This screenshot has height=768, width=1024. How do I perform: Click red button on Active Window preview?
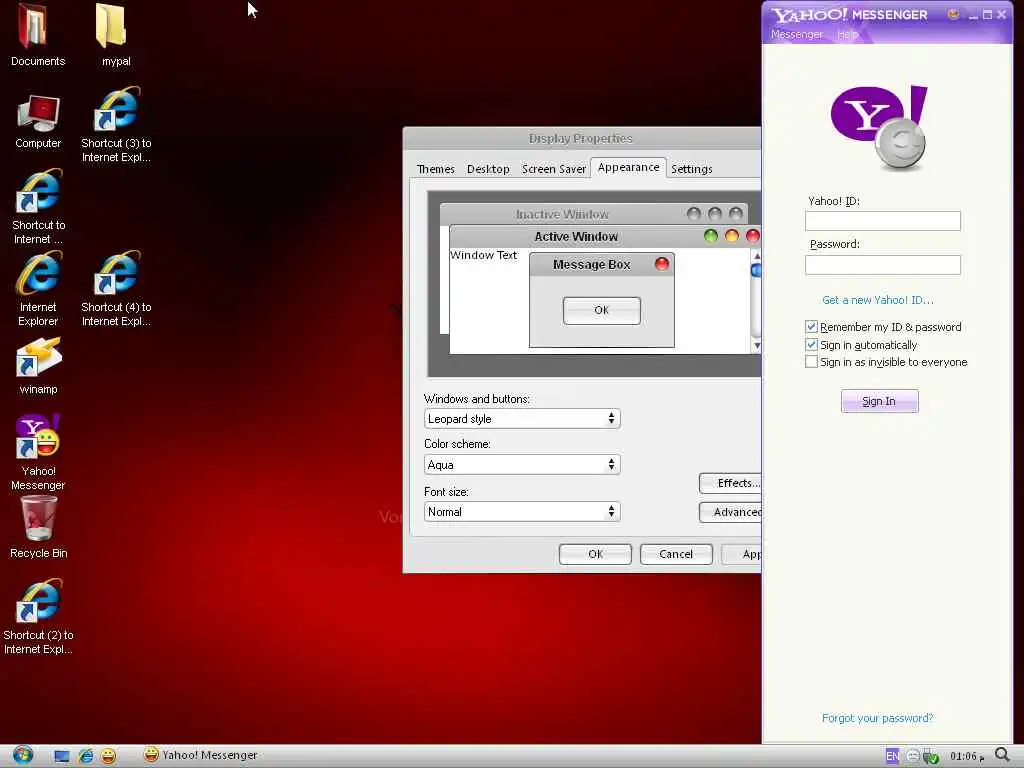tap(752, 236)
